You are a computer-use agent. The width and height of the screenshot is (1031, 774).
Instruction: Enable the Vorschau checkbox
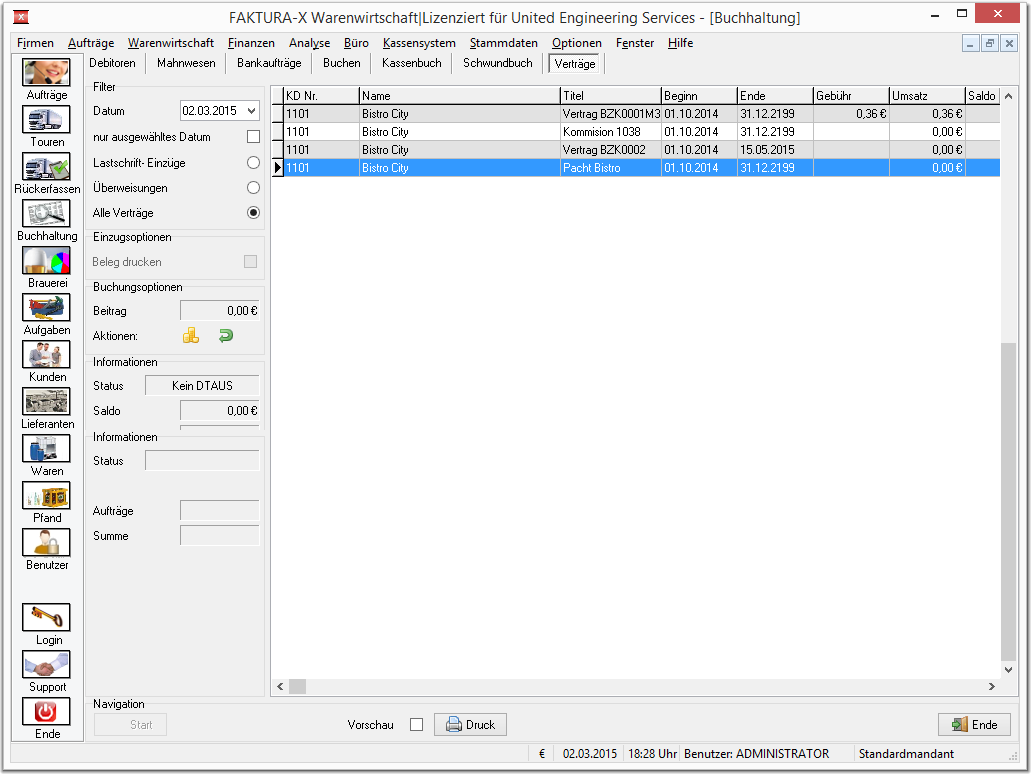tap(416, 725)
